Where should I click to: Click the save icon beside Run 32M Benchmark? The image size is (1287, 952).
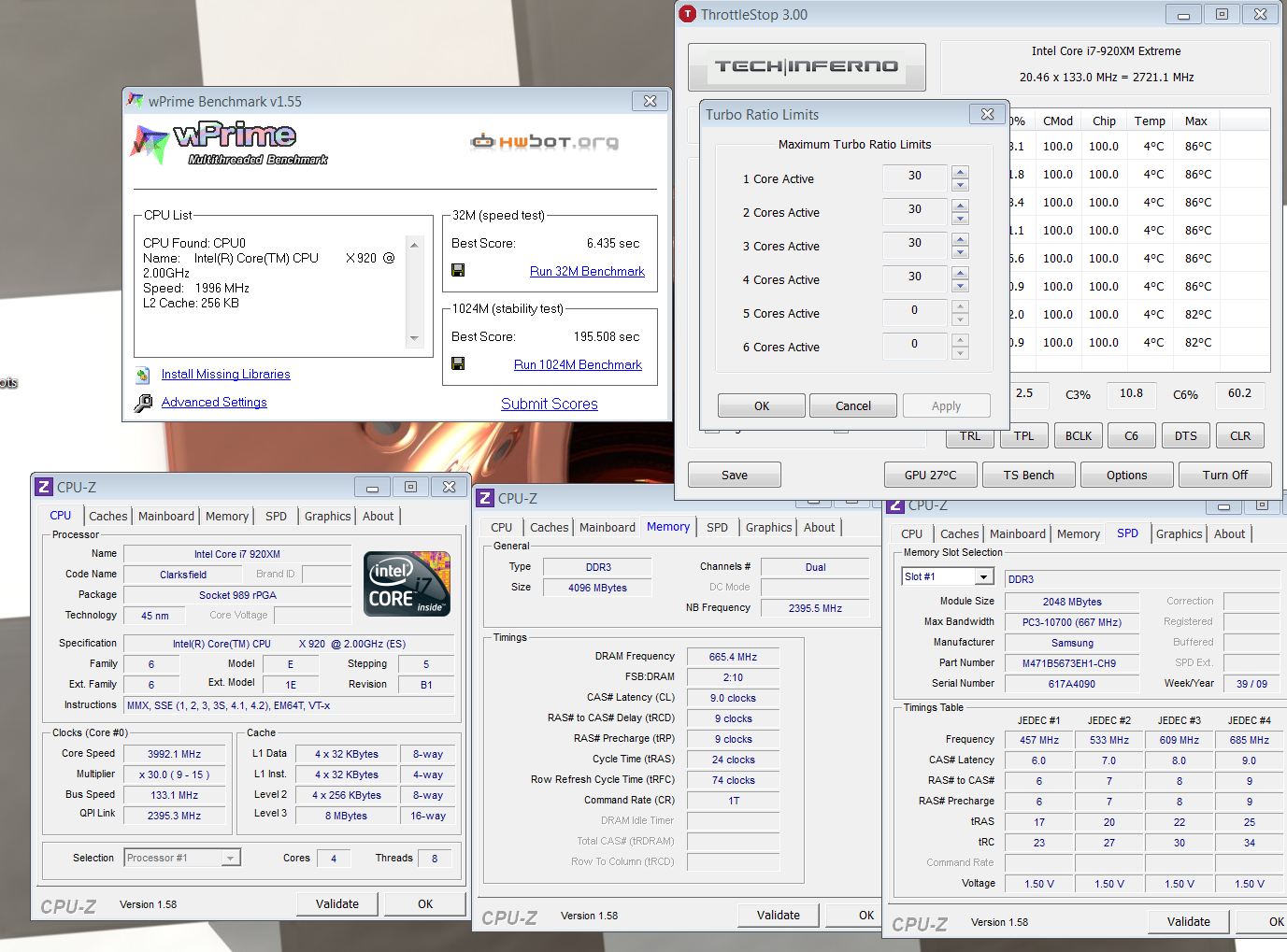coord(458,270)
